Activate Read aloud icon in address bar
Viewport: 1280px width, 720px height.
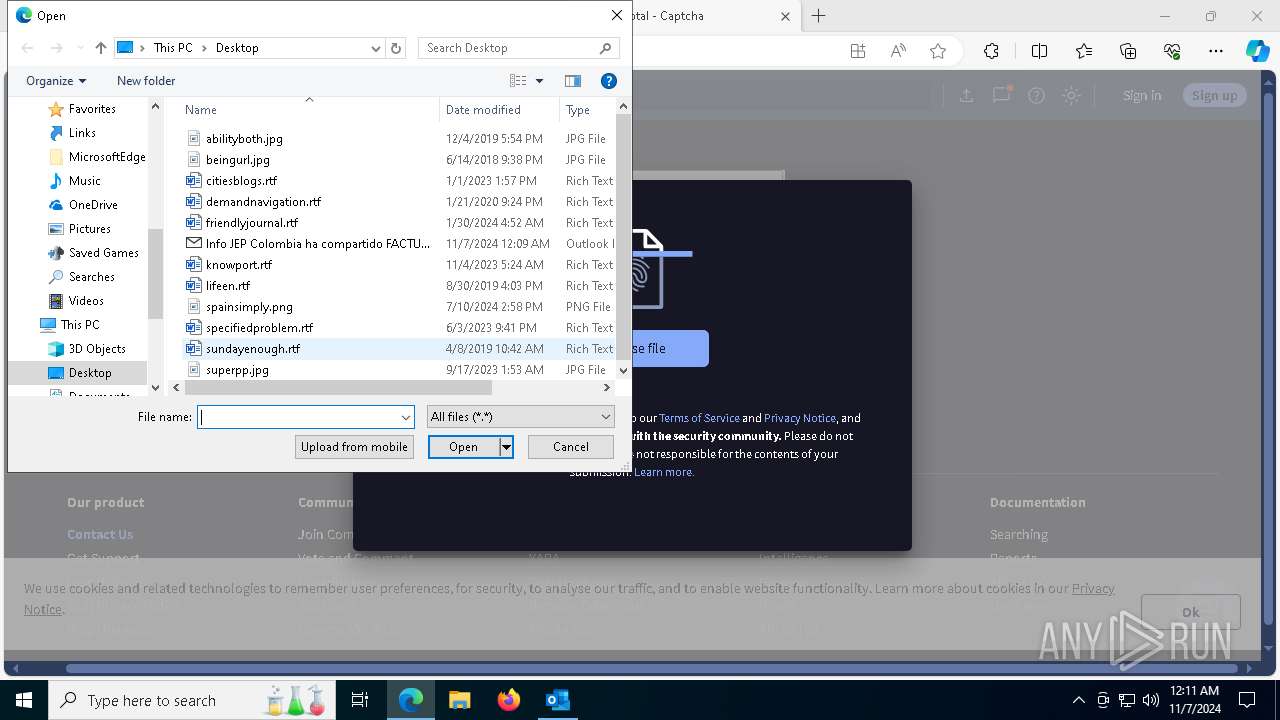click(898, 52)
